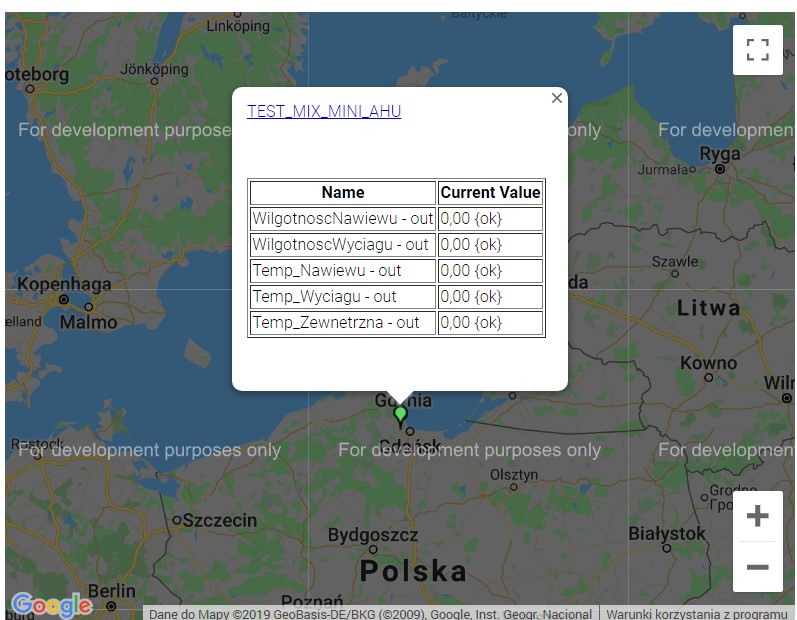Click the Temp_Zewnetrzna current value cell
Screen dimensions: 797x620
(490, 323)
